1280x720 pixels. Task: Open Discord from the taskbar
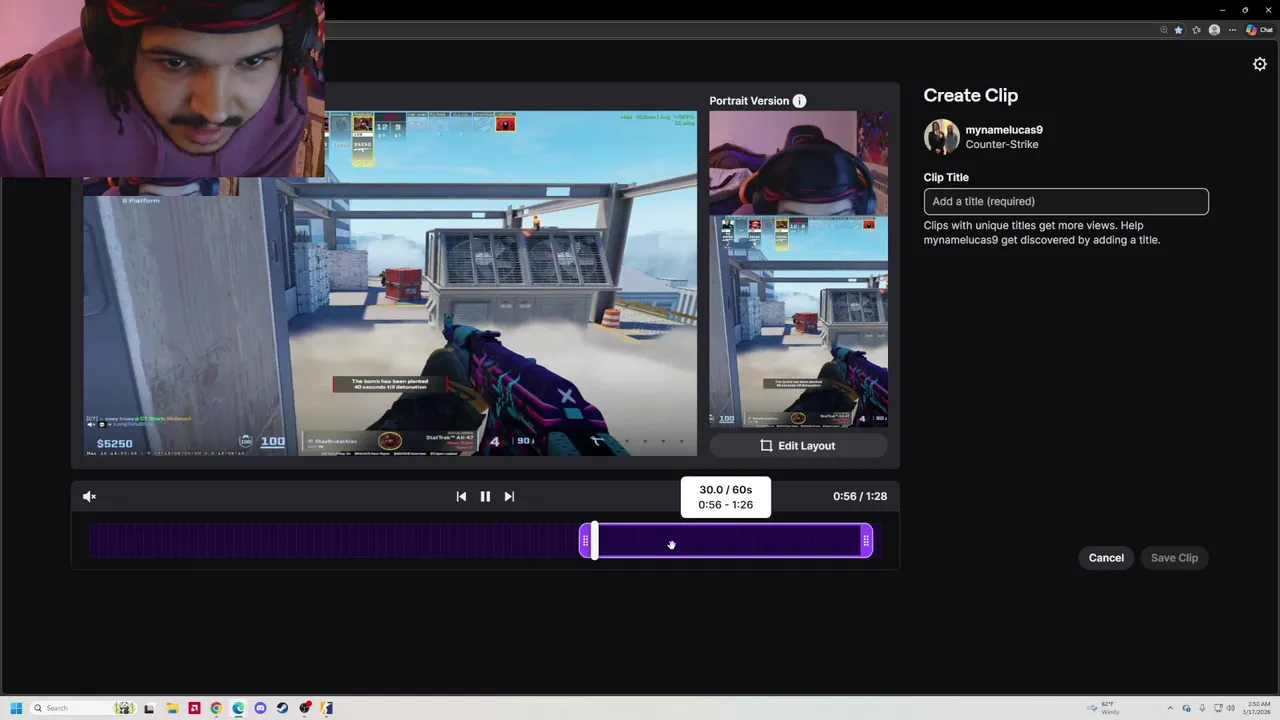coord(260,708)
